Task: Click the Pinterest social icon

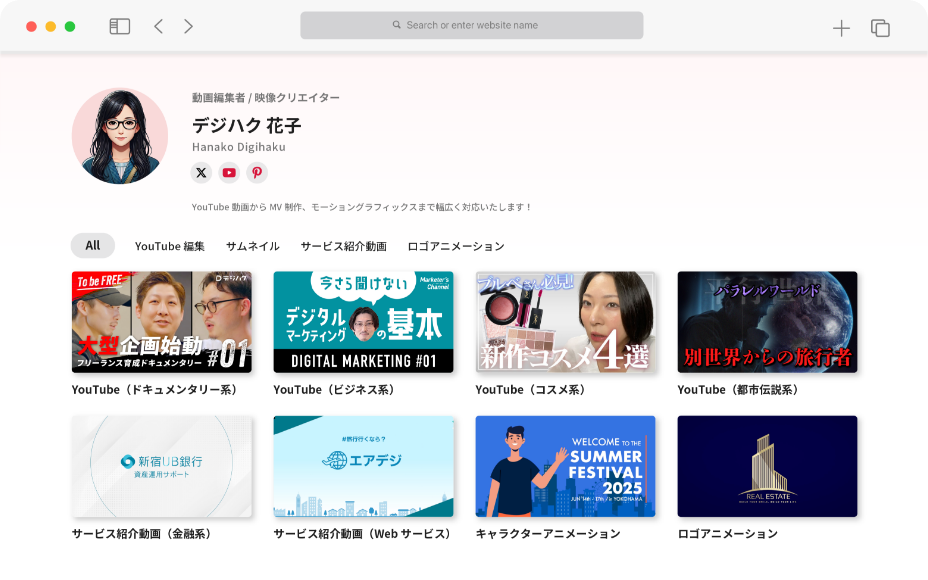Action: point(257,173)
